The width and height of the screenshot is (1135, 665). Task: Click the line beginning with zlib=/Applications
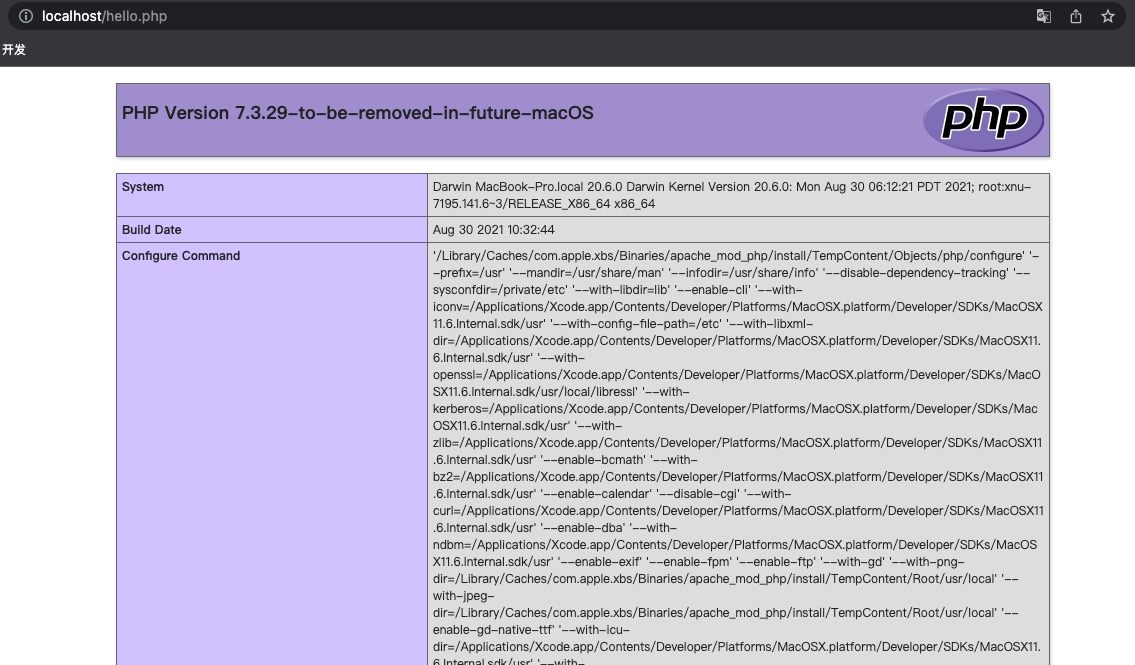(738, 443)
